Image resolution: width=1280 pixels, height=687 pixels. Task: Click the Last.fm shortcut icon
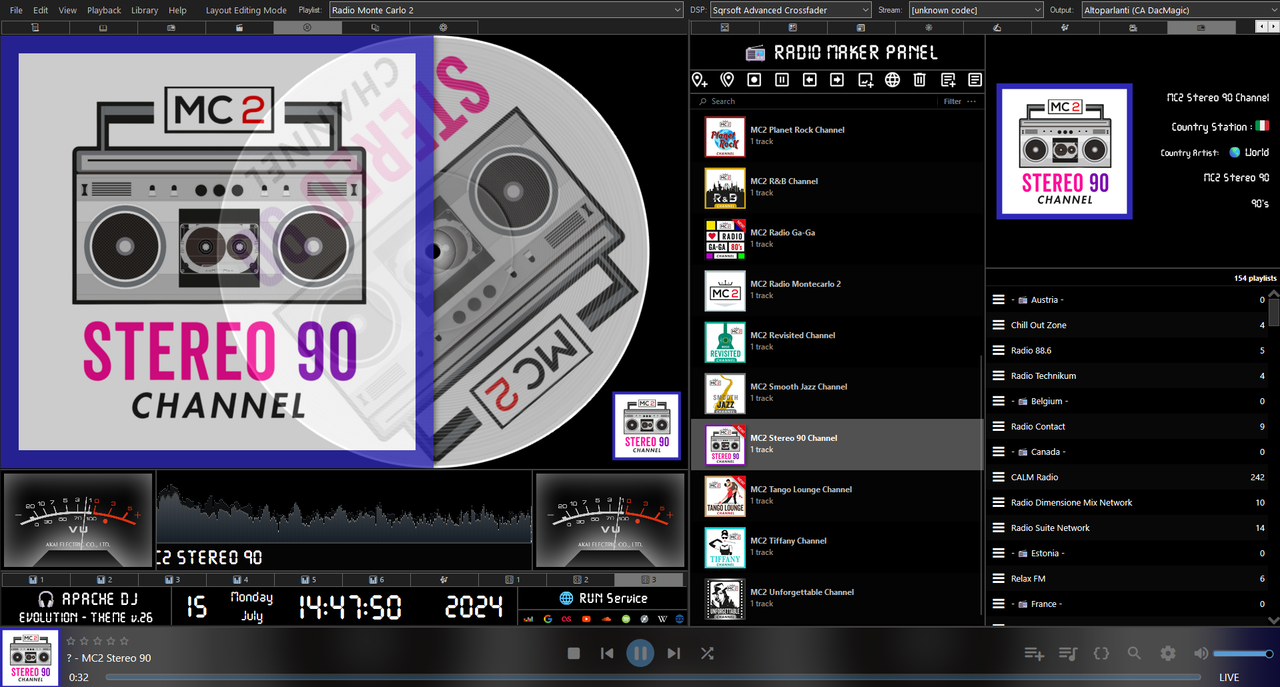pyautogui.click(x=566, y=619)
